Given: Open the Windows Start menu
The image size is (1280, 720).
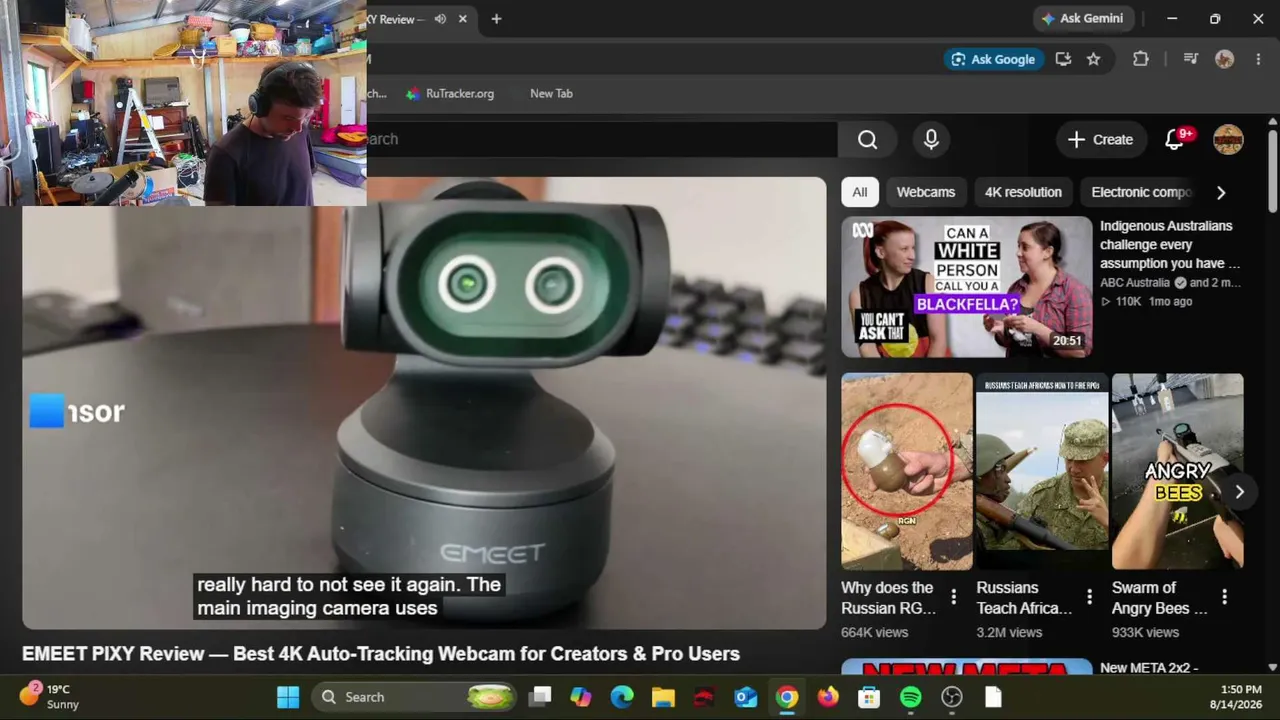Looking at the screenshot, I should click(288, 697).
